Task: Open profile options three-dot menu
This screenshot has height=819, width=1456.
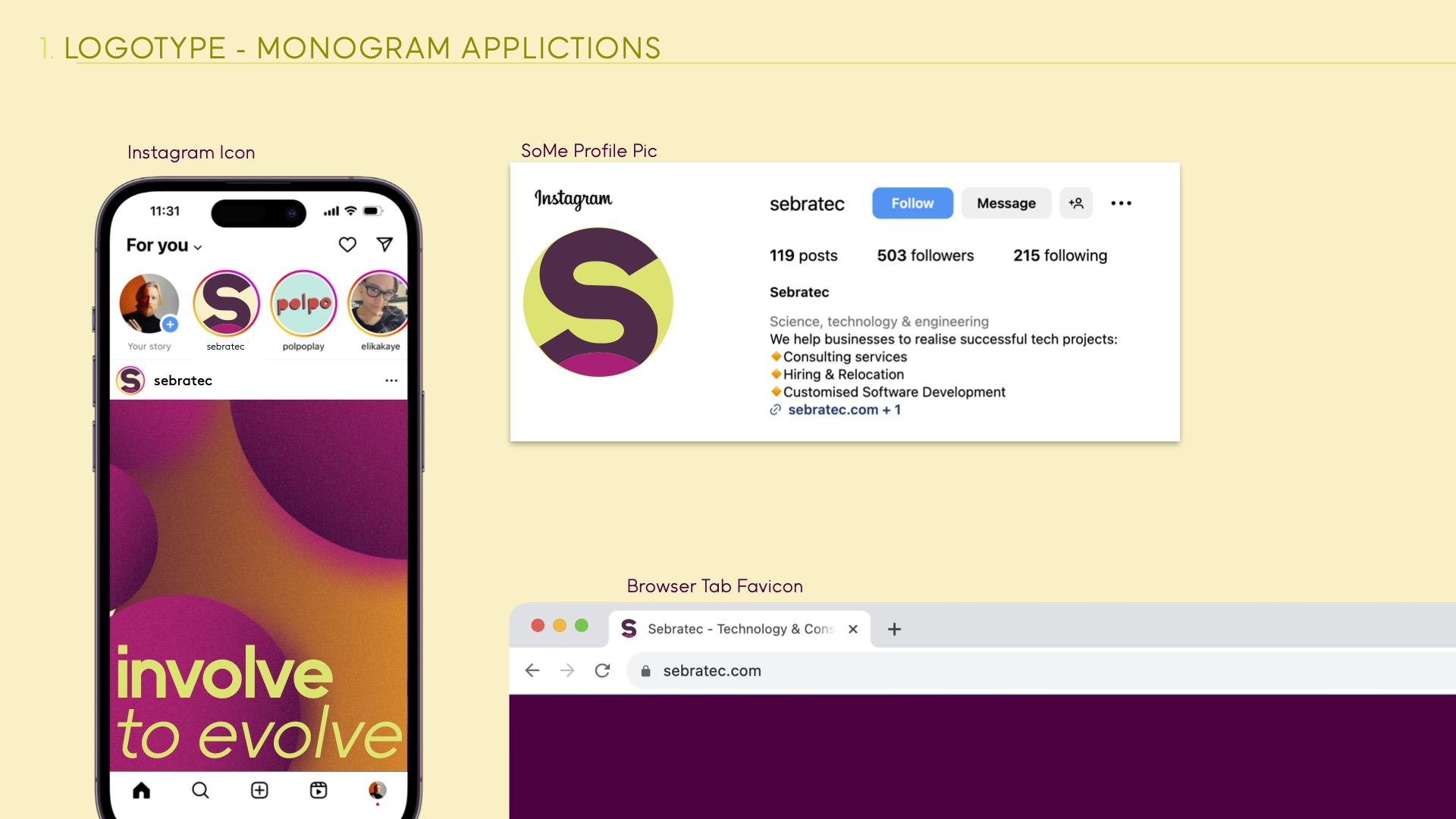Action: [1122, 203]
